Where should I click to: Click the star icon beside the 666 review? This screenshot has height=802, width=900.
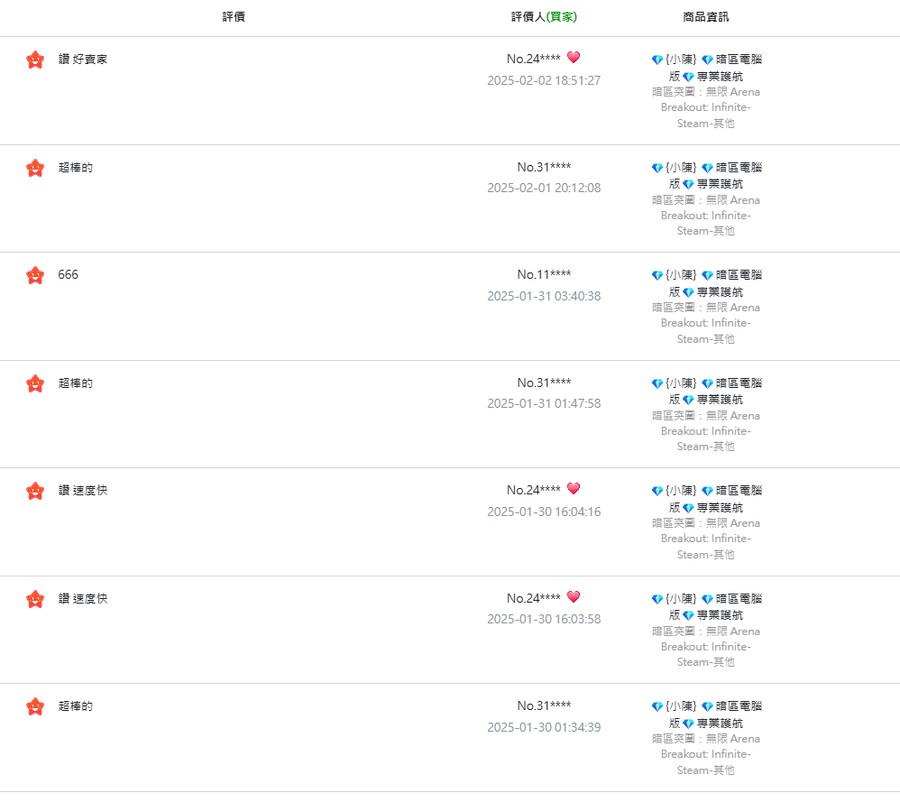[35, 276]
